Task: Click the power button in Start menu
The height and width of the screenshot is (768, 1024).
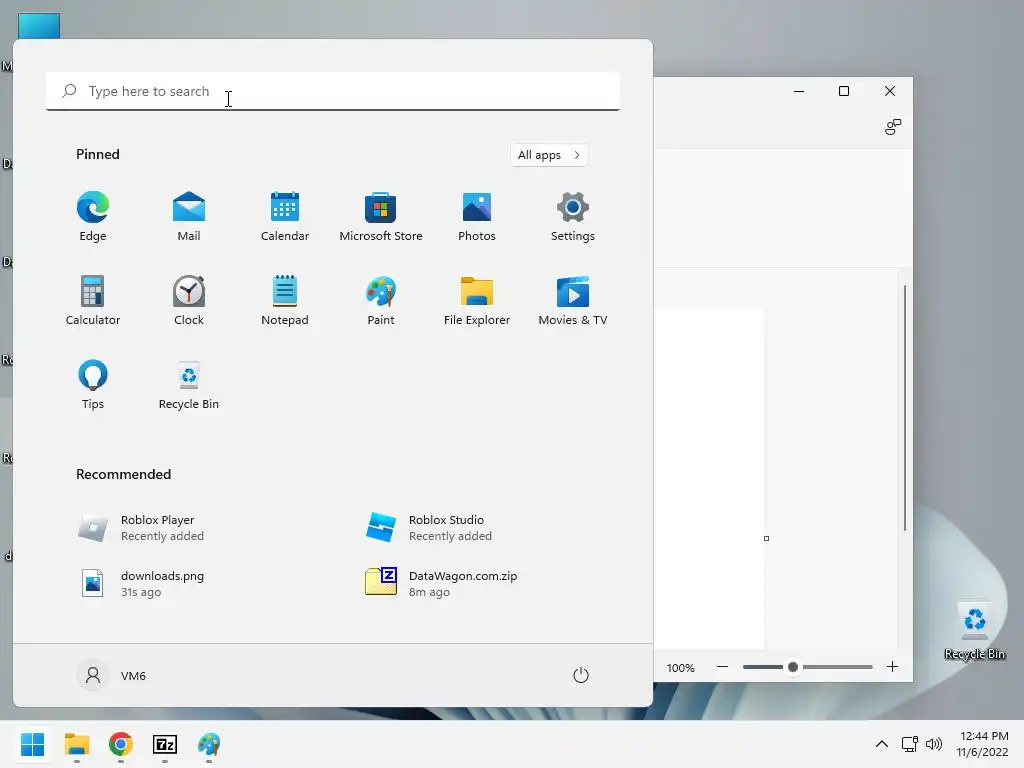Action: coord(581,675)
